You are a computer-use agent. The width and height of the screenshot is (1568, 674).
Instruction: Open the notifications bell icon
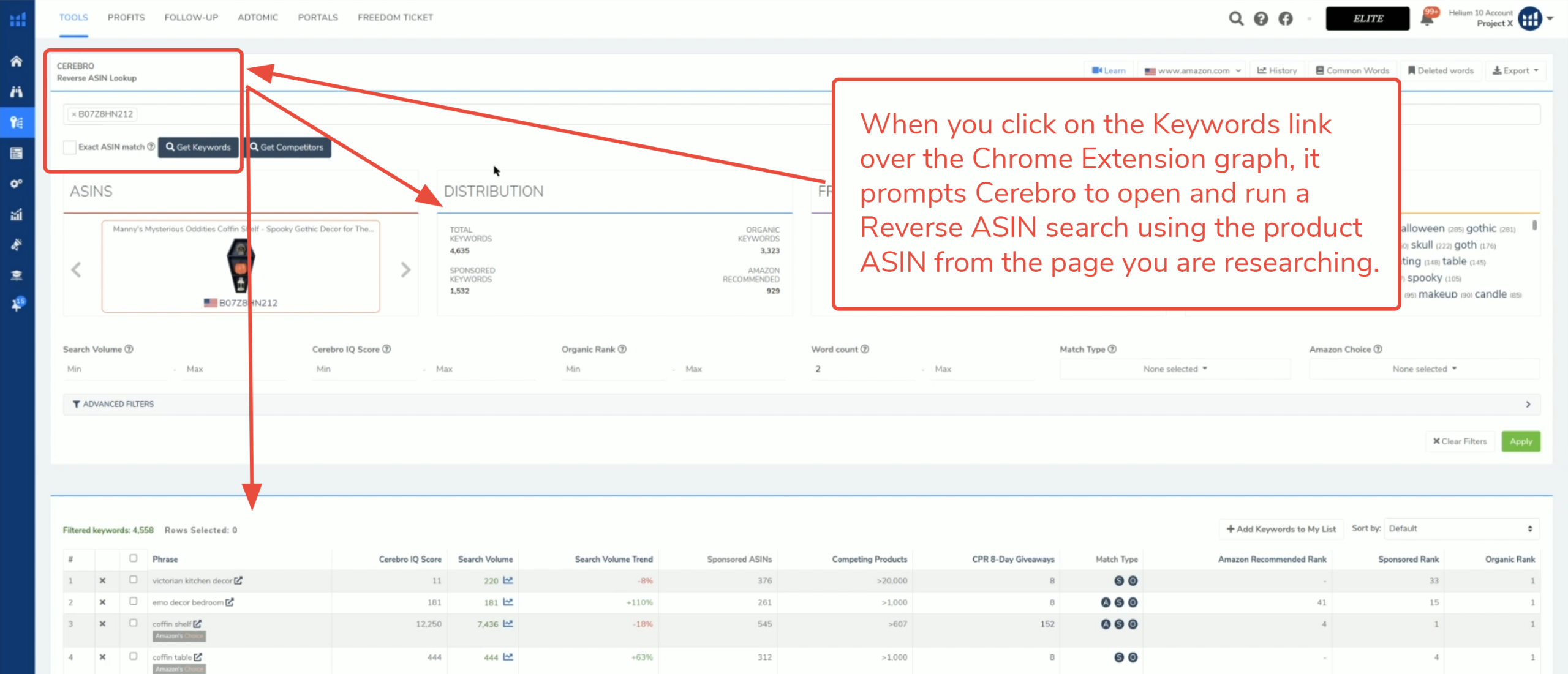[1427, 18]
